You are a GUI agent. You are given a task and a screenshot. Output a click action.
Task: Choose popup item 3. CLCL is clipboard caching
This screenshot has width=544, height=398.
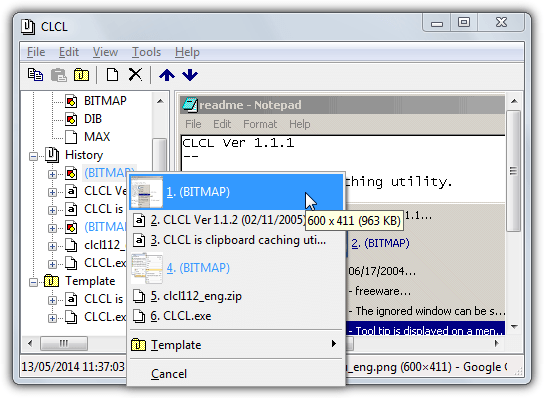click(x=236, y=240)
